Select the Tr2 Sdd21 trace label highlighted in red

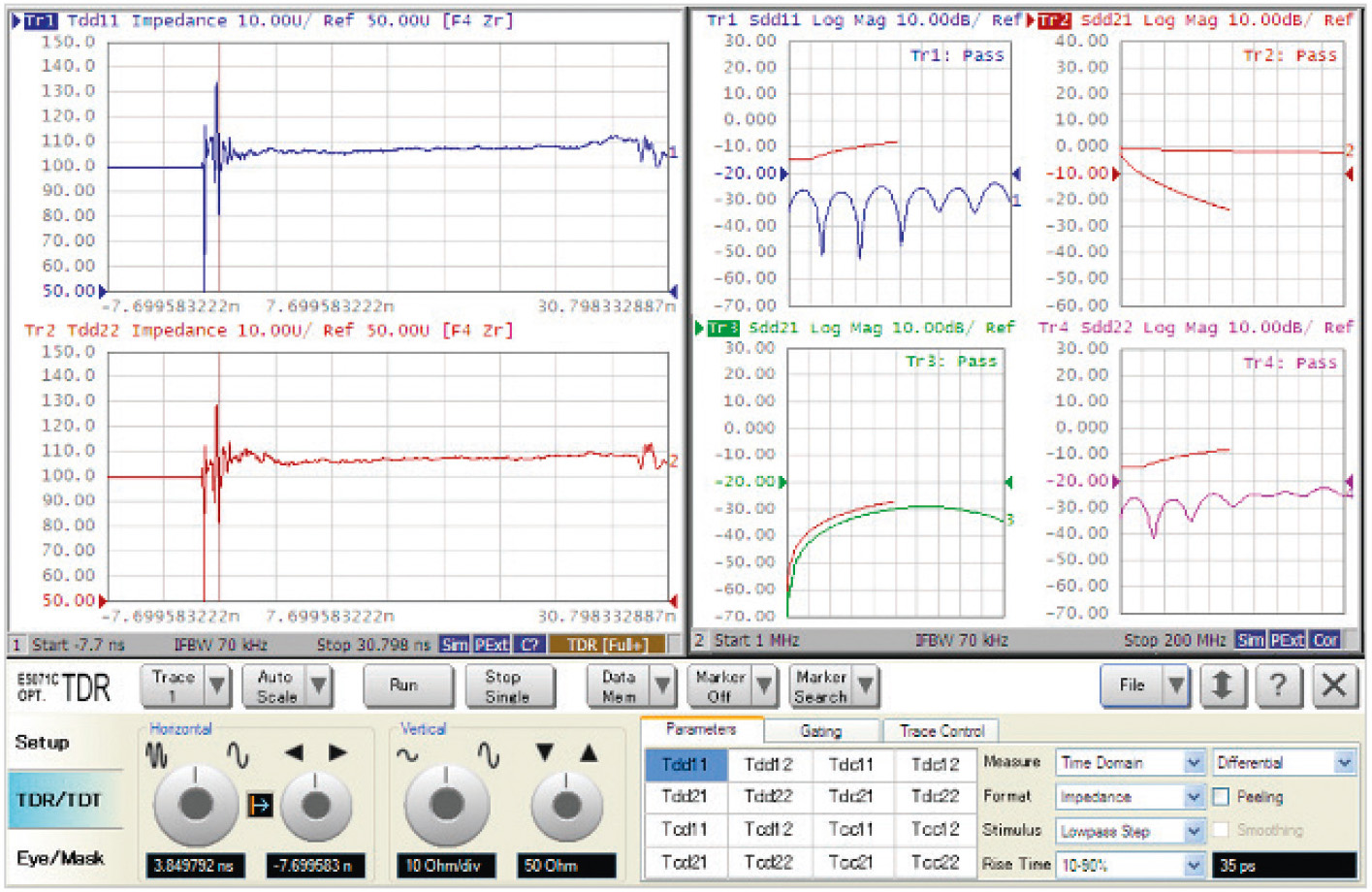1055,19
